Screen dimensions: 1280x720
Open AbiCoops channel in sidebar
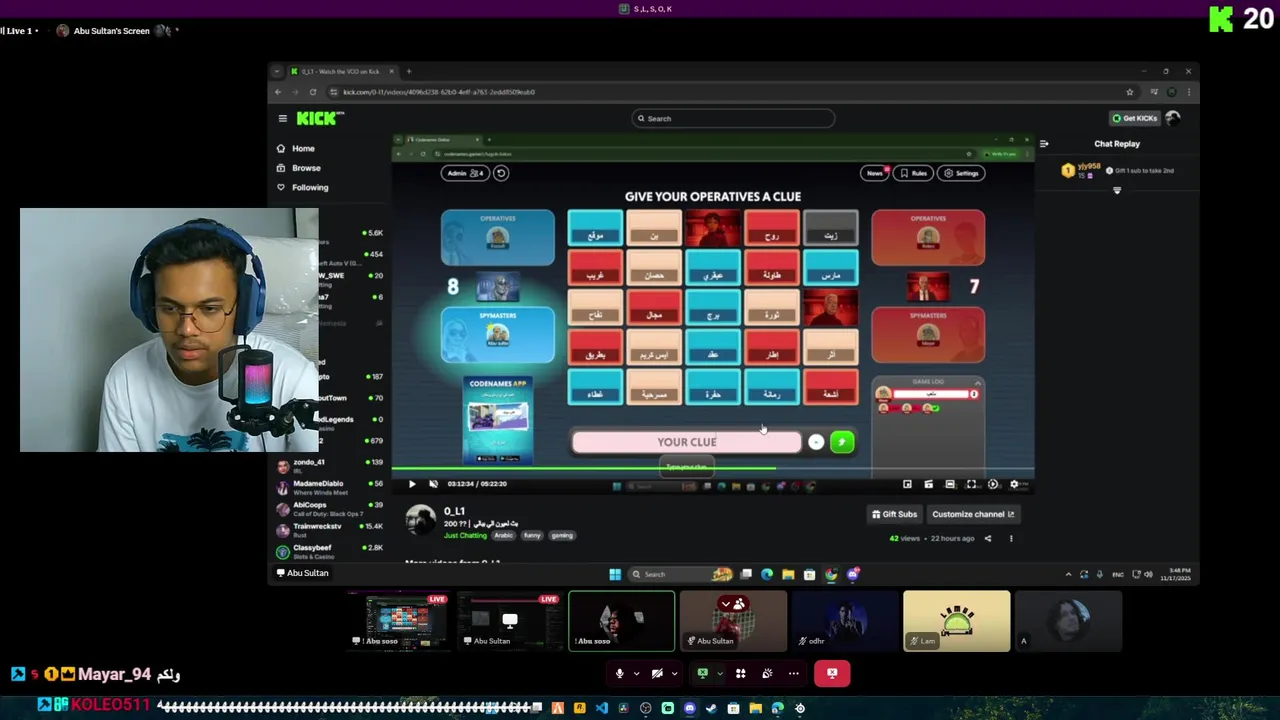[x=330, y=508]
